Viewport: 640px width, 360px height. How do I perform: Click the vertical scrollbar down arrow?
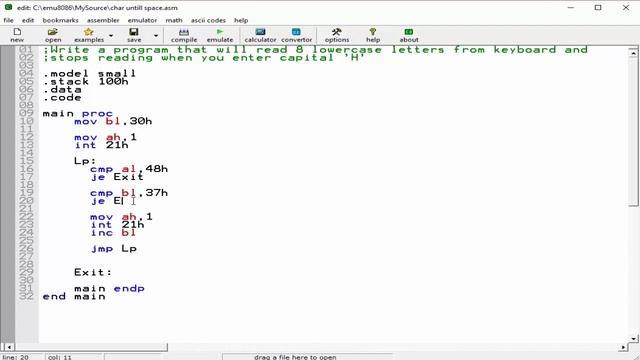[633, 338]
